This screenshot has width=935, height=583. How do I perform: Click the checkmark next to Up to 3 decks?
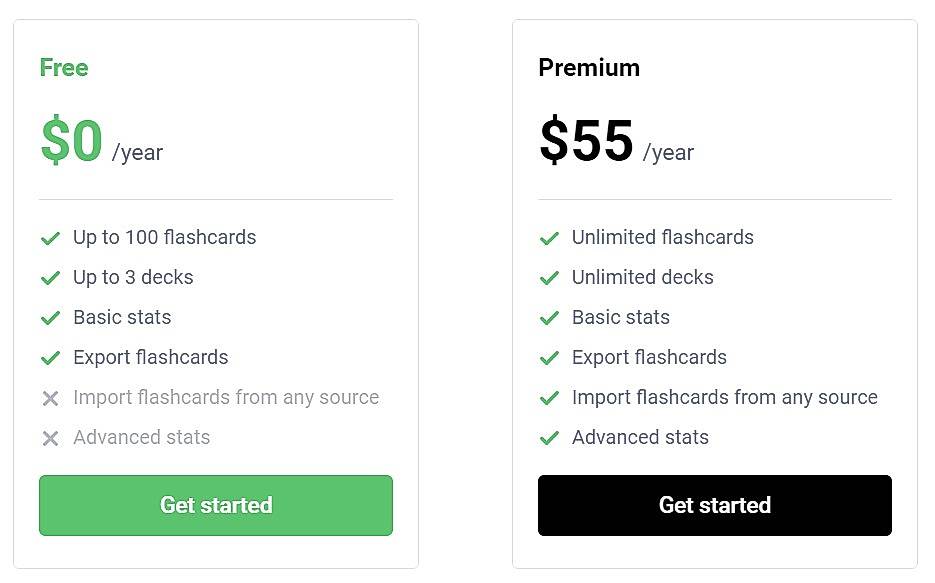(50, 278)
